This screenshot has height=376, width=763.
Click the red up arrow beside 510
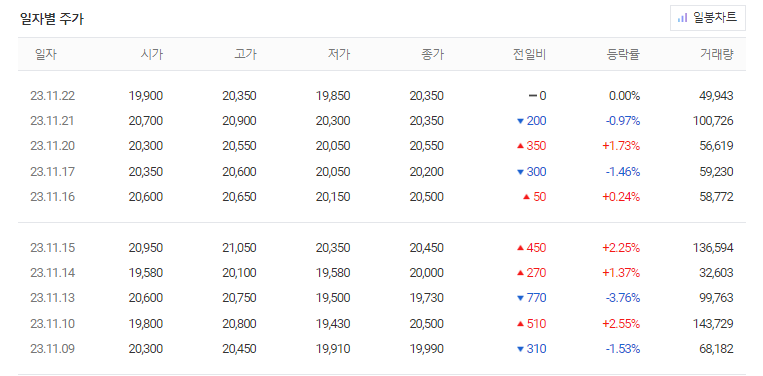coord(520,323)
